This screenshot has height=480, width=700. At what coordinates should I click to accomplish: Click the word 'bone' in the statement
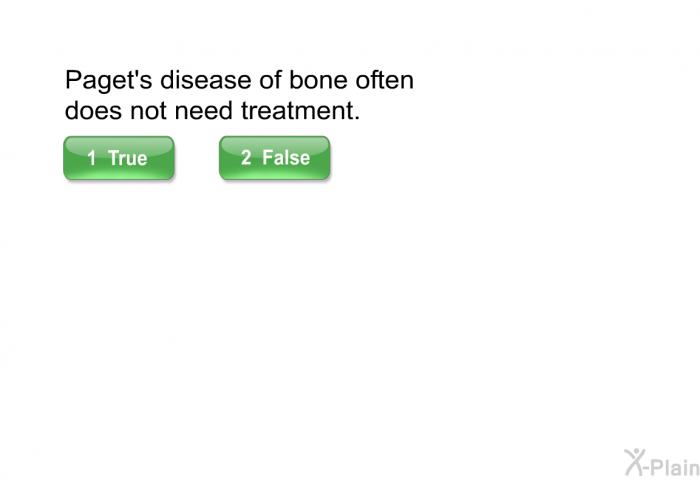[318, 80]
